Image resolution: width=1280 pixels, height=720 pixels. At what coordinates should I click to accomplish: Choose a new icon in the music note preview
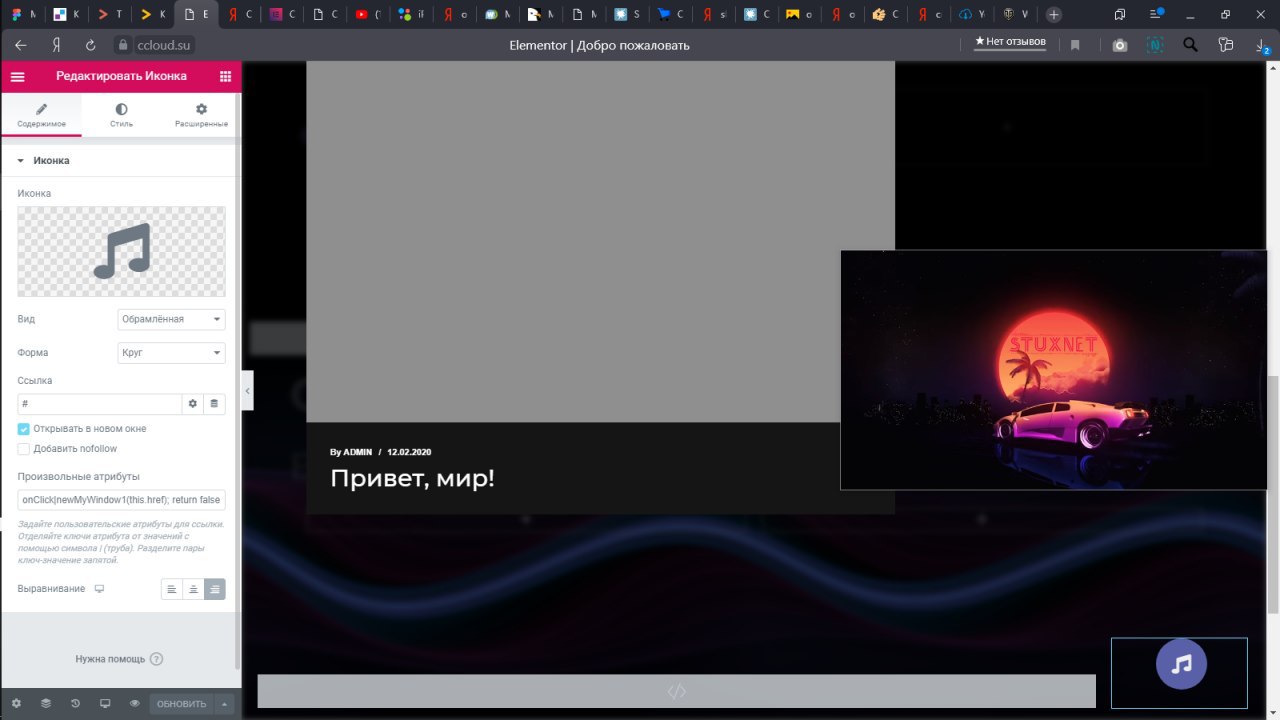(121, 251)
